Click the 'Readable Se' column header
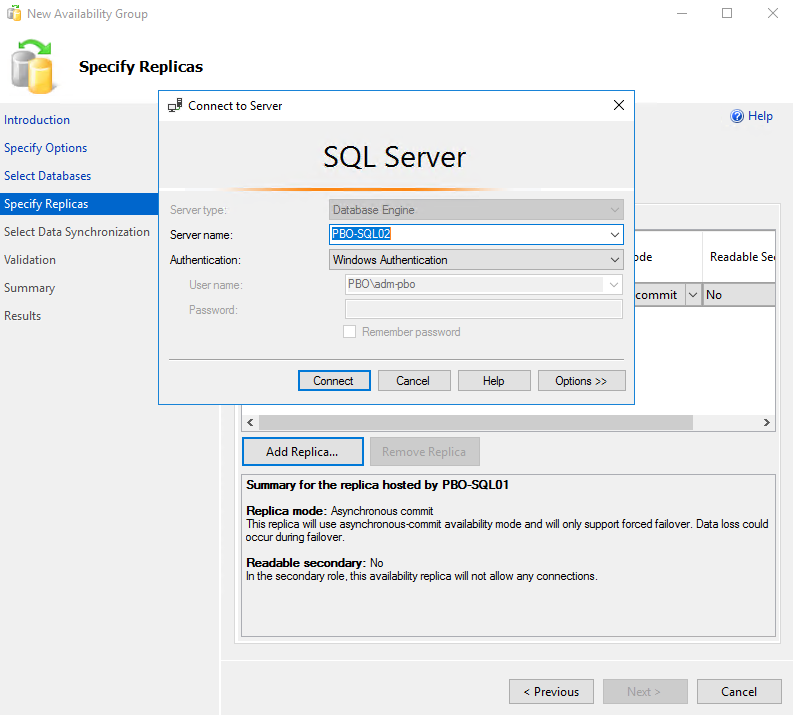This screenshot has height=715, width=793. (x=739, y=257)
